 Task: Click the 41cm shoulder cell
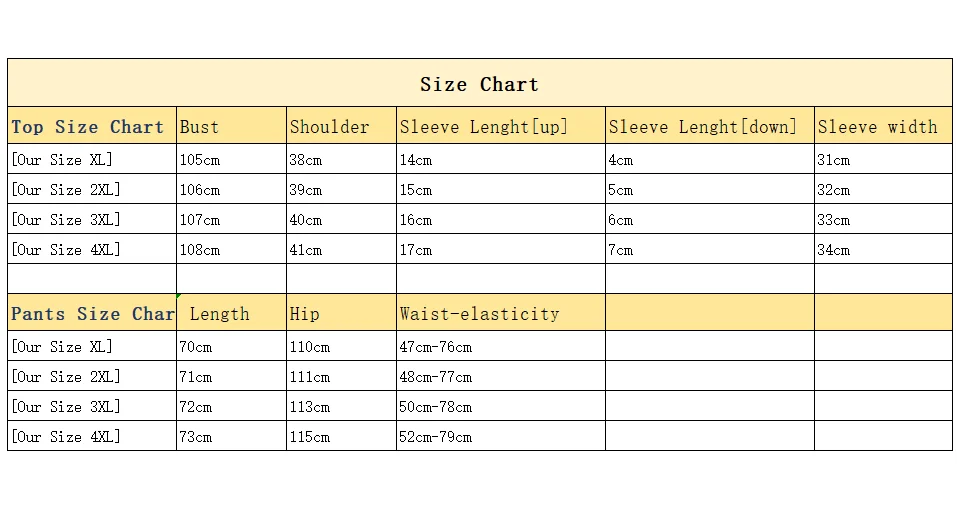(x=341, y=250)
